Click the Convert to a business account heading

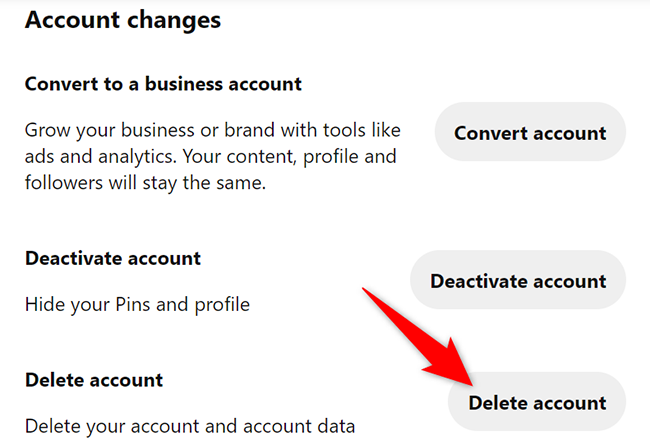tap(163, 83)
